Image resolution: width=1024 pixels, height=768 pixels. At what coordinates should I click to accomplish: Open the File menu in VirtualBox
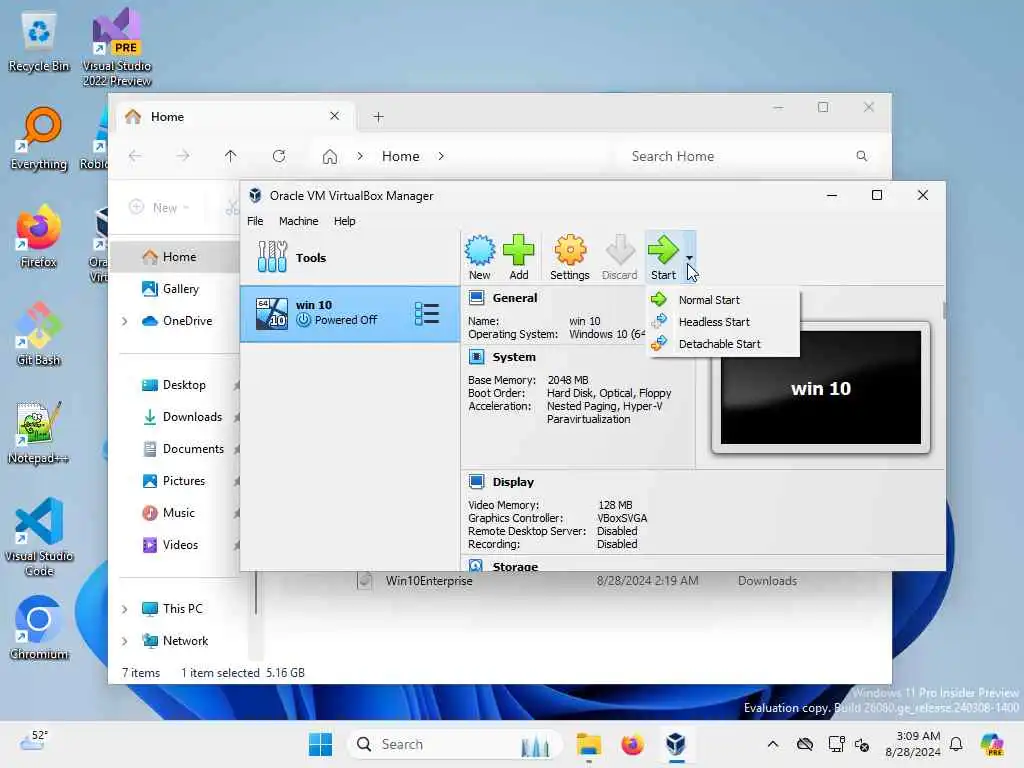[x=255, y=221]
